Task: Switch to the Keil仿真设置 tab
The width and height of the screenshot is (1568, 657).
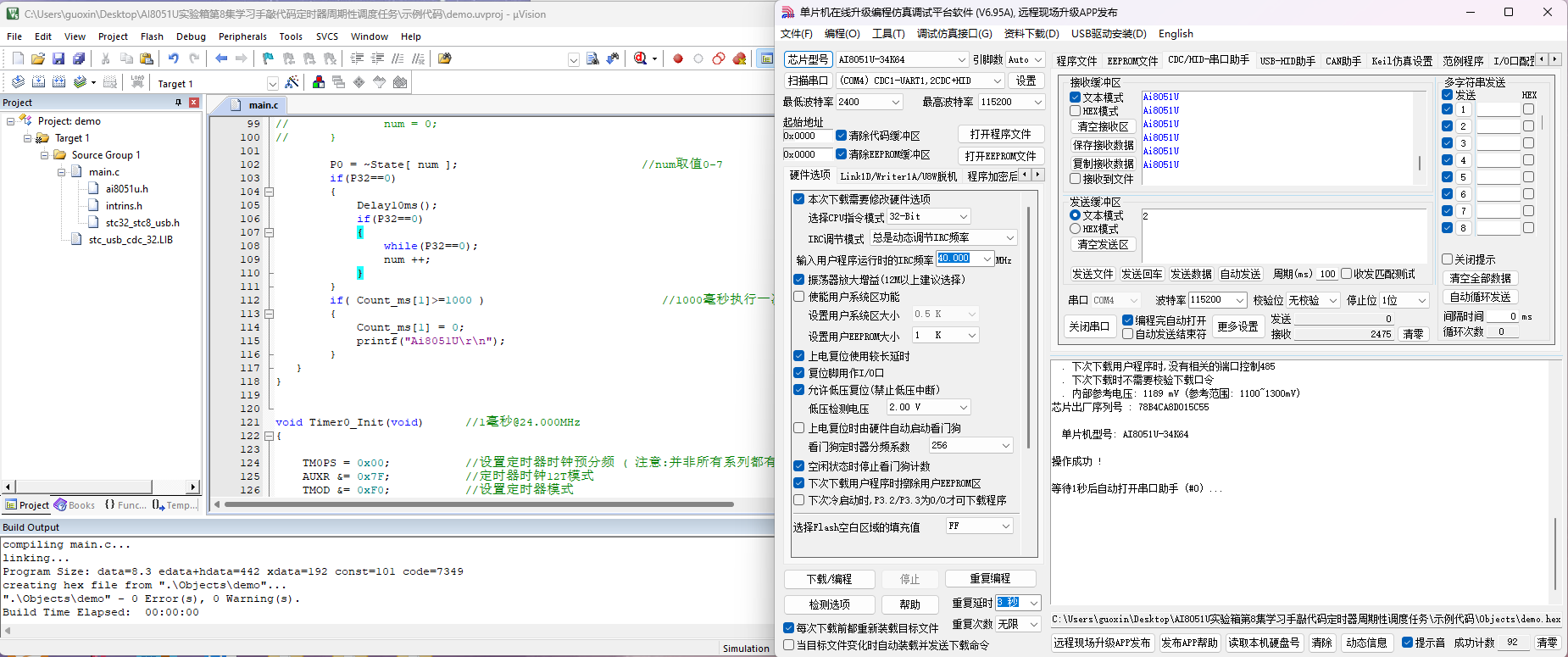Action: 1402,61
